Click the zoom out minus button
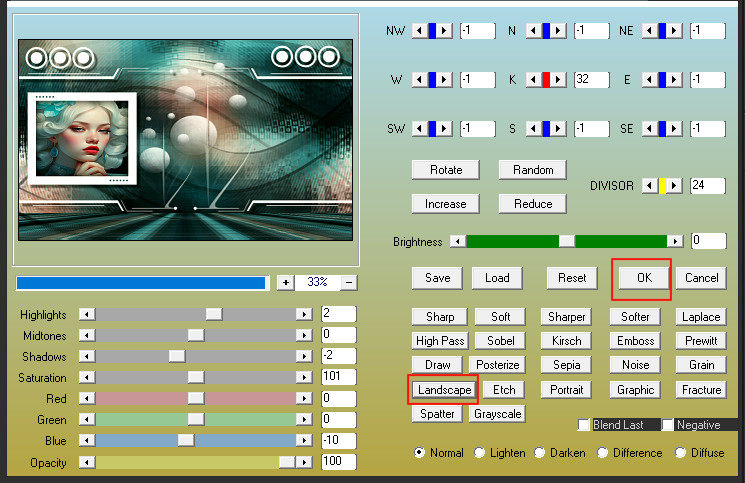Viewport: 745px width, 483px height. [x=349, y=283]
